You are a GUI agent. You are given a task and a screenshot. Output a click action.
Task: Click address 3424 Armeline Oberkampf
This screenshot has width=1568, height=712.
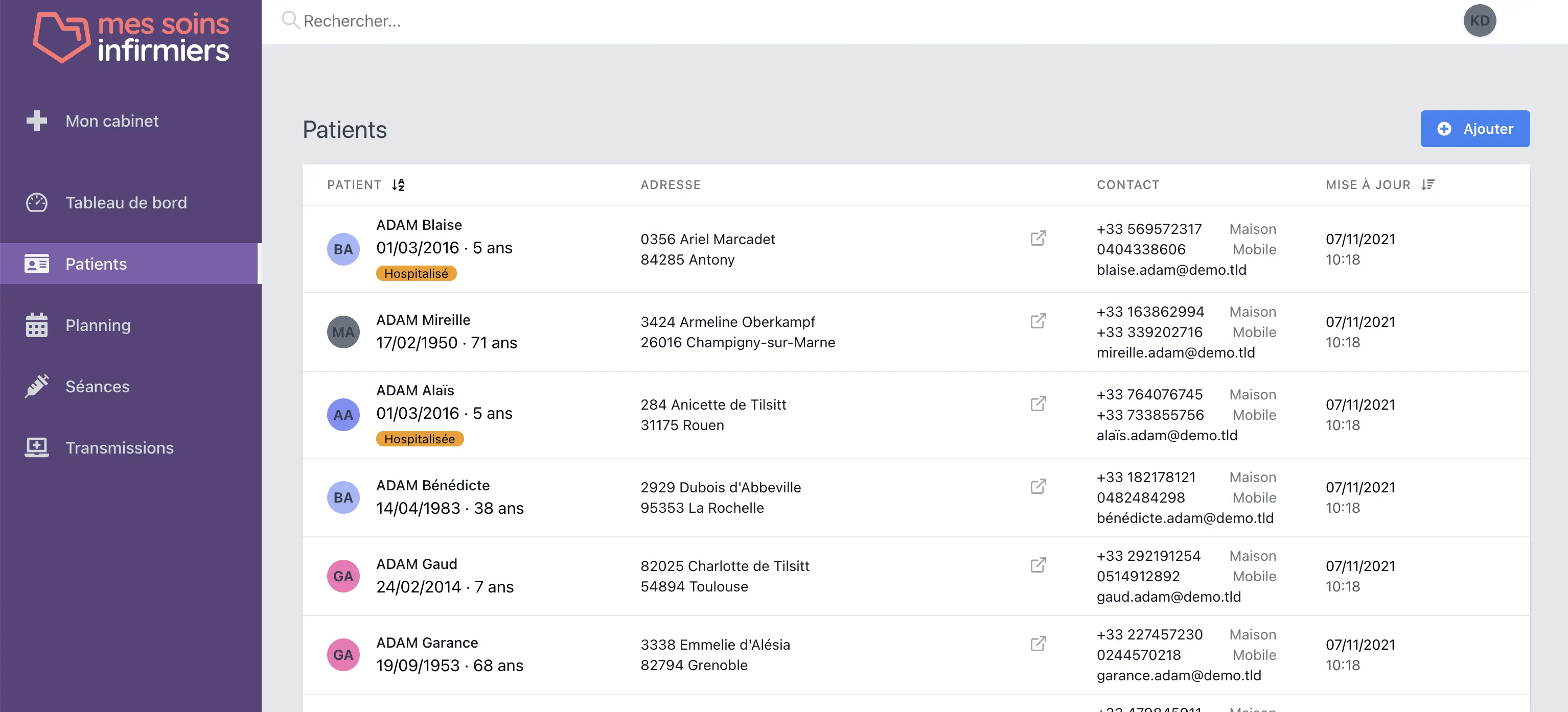(x=727, y=322)
